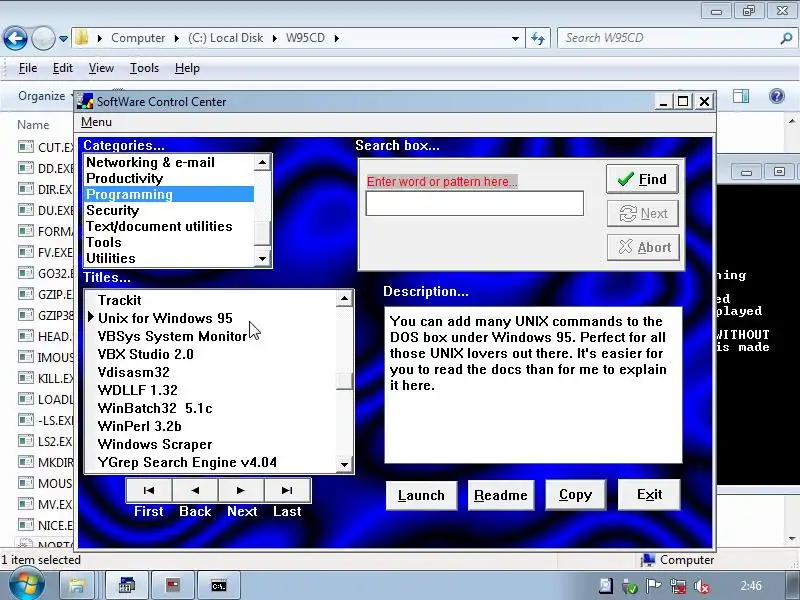Click the Explorer folder taskbar icon
The width and height of the screenshot is (800, 600).
click(x=77, y=585)
